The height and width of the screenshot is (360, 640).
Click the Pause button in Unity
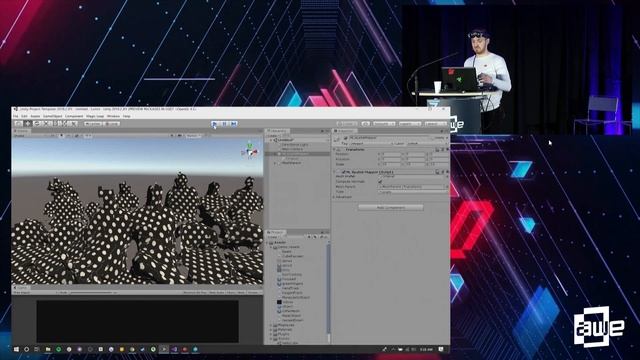point(224,124)
